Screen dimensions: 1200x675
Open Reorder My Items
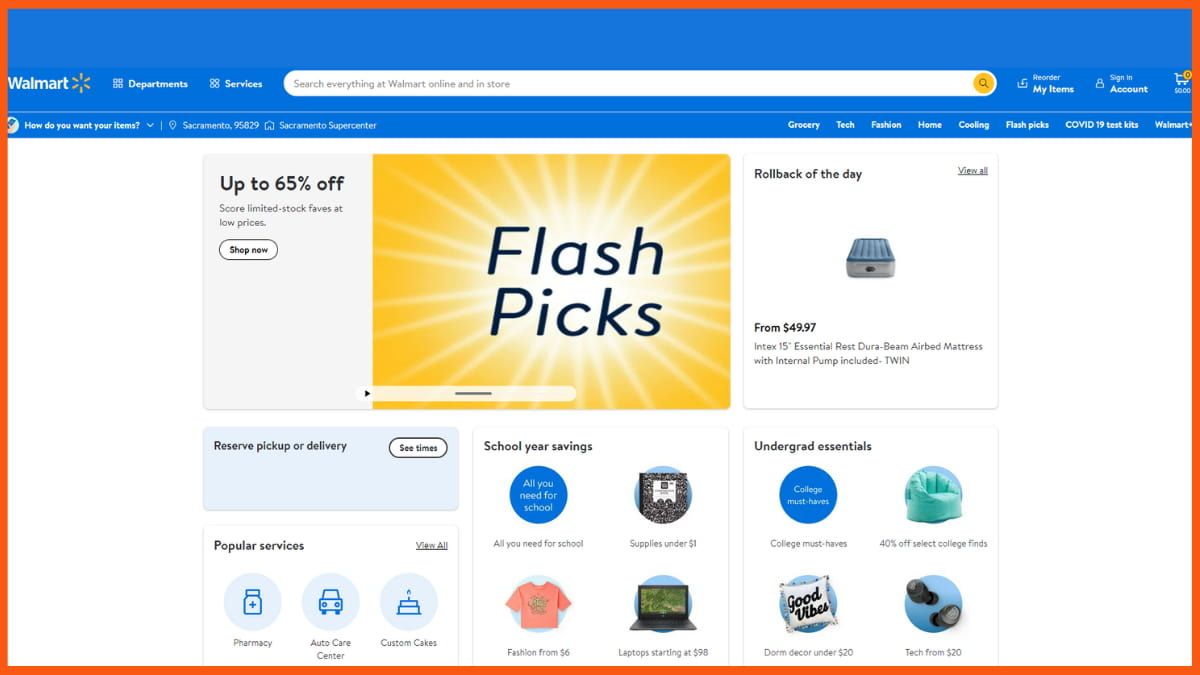pos(1045,83)
